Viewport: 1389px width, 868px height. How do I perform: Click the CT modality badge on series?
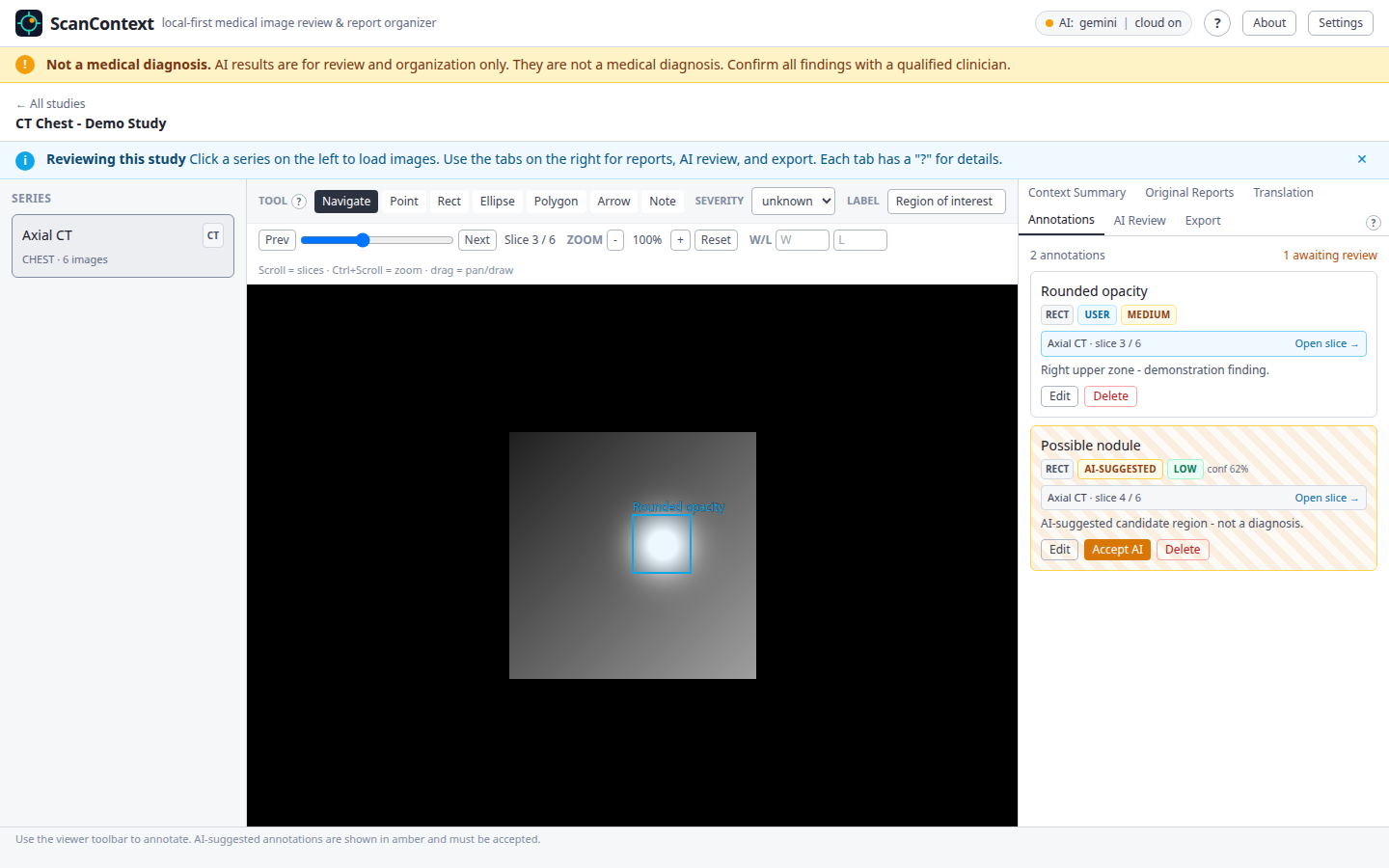coord(213,235)
